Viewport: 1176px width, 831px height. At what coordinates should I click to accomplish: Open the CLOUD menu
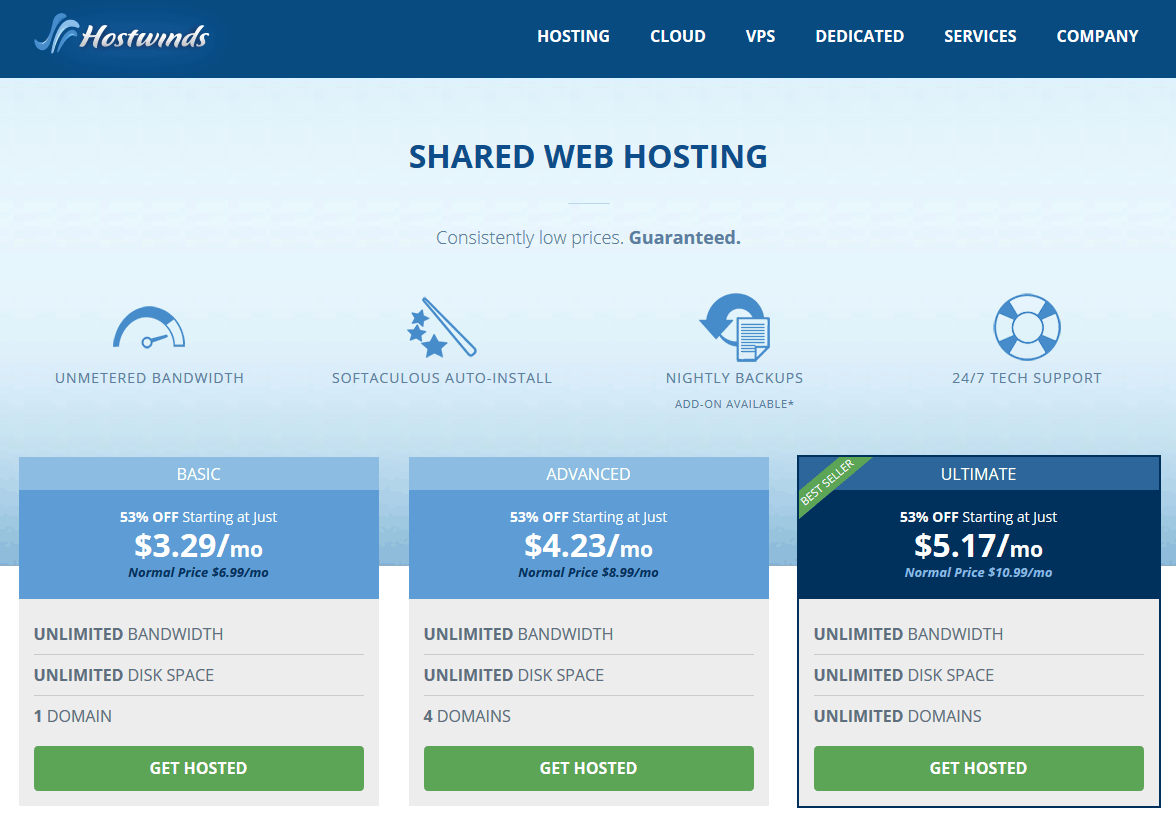click(677, 36)
